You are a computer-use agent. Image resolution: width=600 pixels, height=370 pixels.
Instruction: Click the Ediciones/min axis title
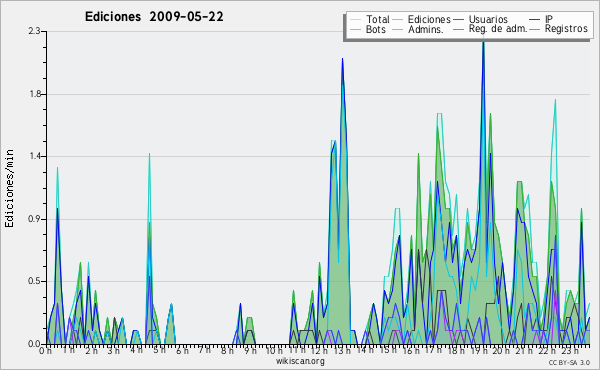9,188
